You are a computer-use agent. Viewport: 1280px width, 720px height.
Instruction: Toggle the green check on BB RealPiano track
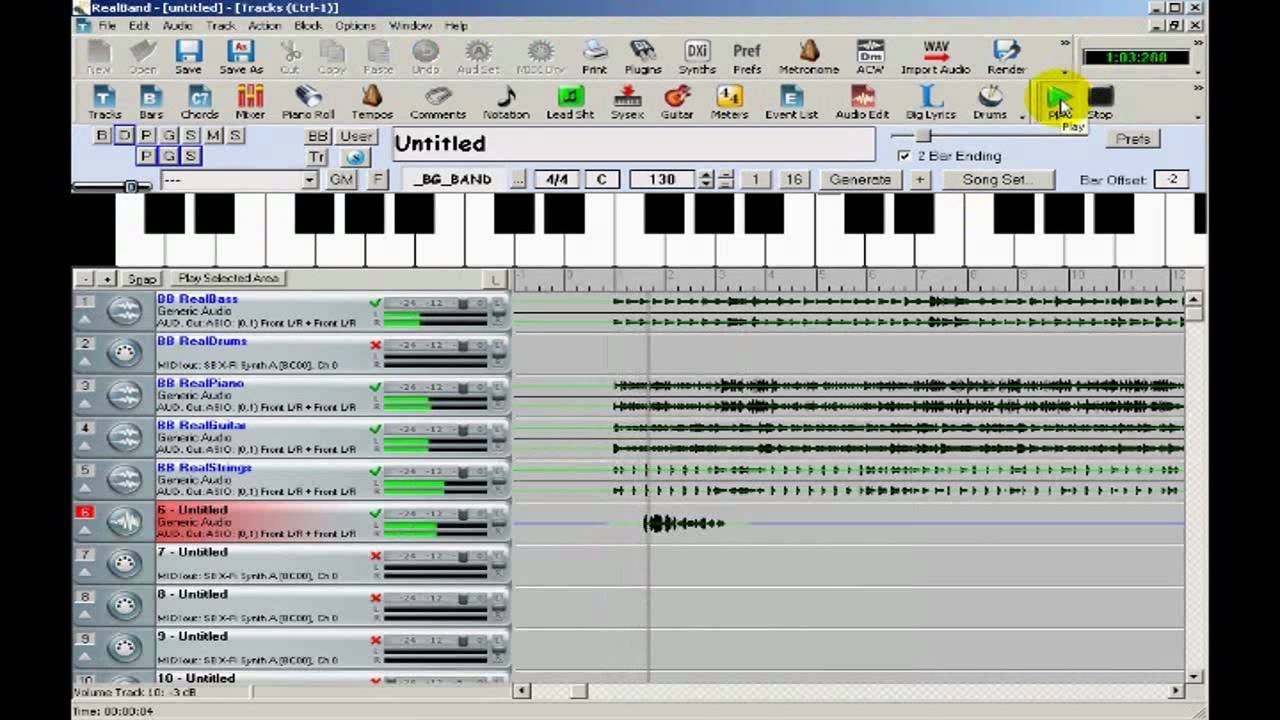[375, 387]
